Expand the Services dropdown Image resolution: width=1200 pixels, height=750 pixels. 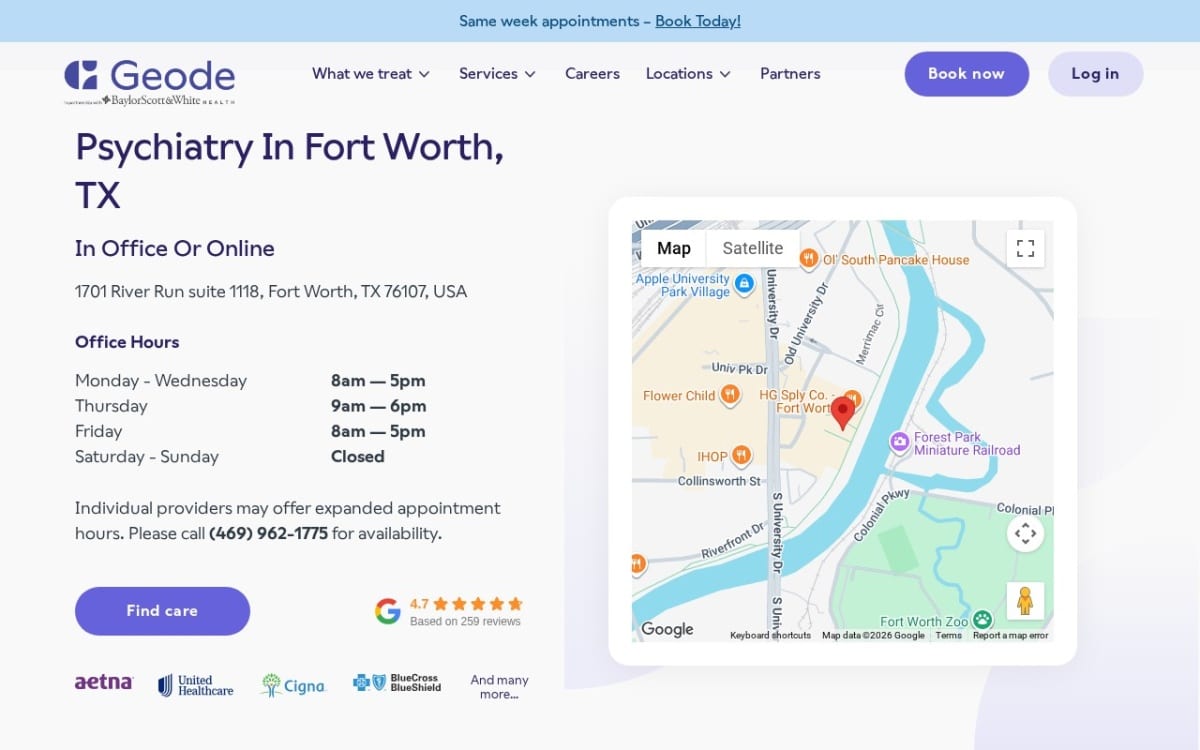(498, 74)
